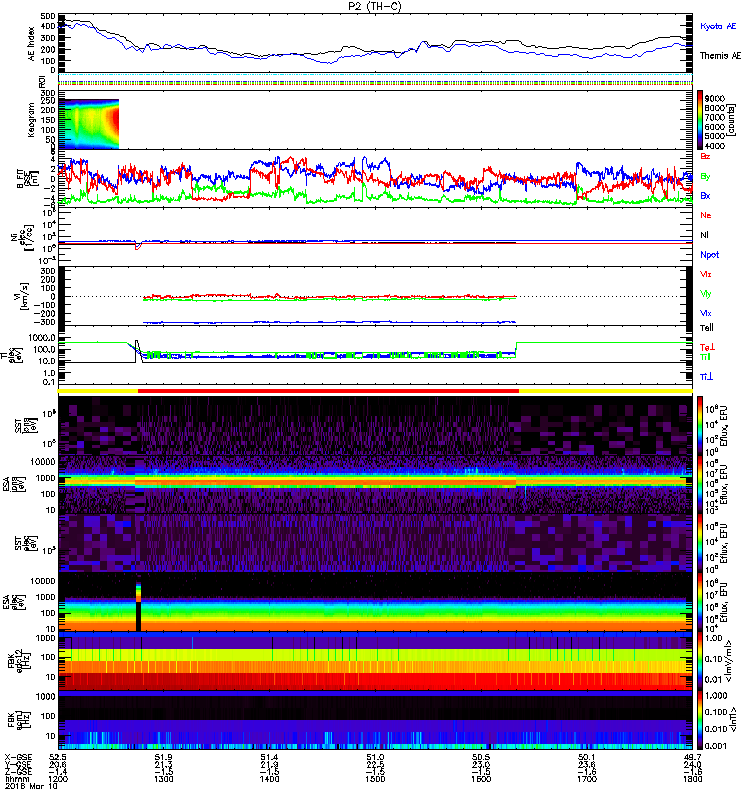This screenshot has width=750, height=800.
Task: Click the [counts] unit label beside Keogram bar
Action: coord(732,120)
